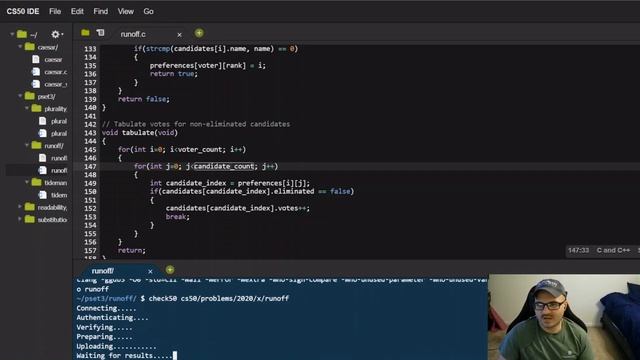This screenshot has height=360, width=640.
Task: Click the 'Authenticating....' terminal line
Action: tap(112, 318)
